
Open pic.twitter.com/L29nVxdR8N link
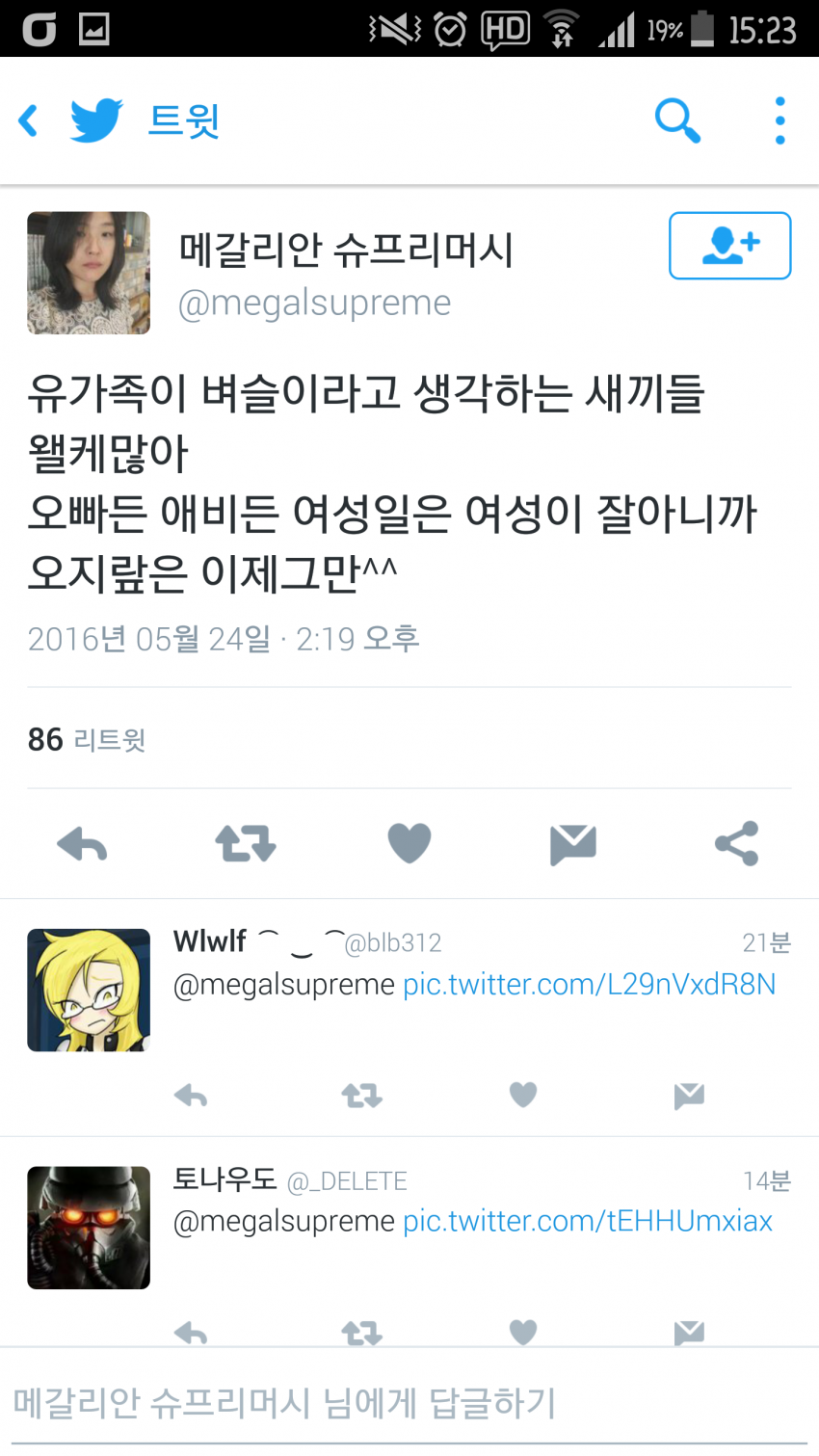(x=589, y=984)
